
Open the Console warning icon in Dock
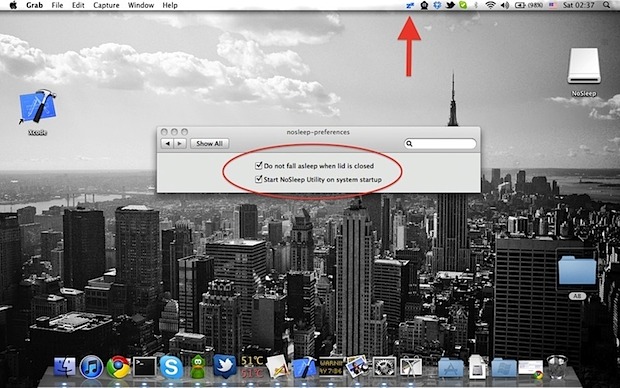[x=331, y=367]
